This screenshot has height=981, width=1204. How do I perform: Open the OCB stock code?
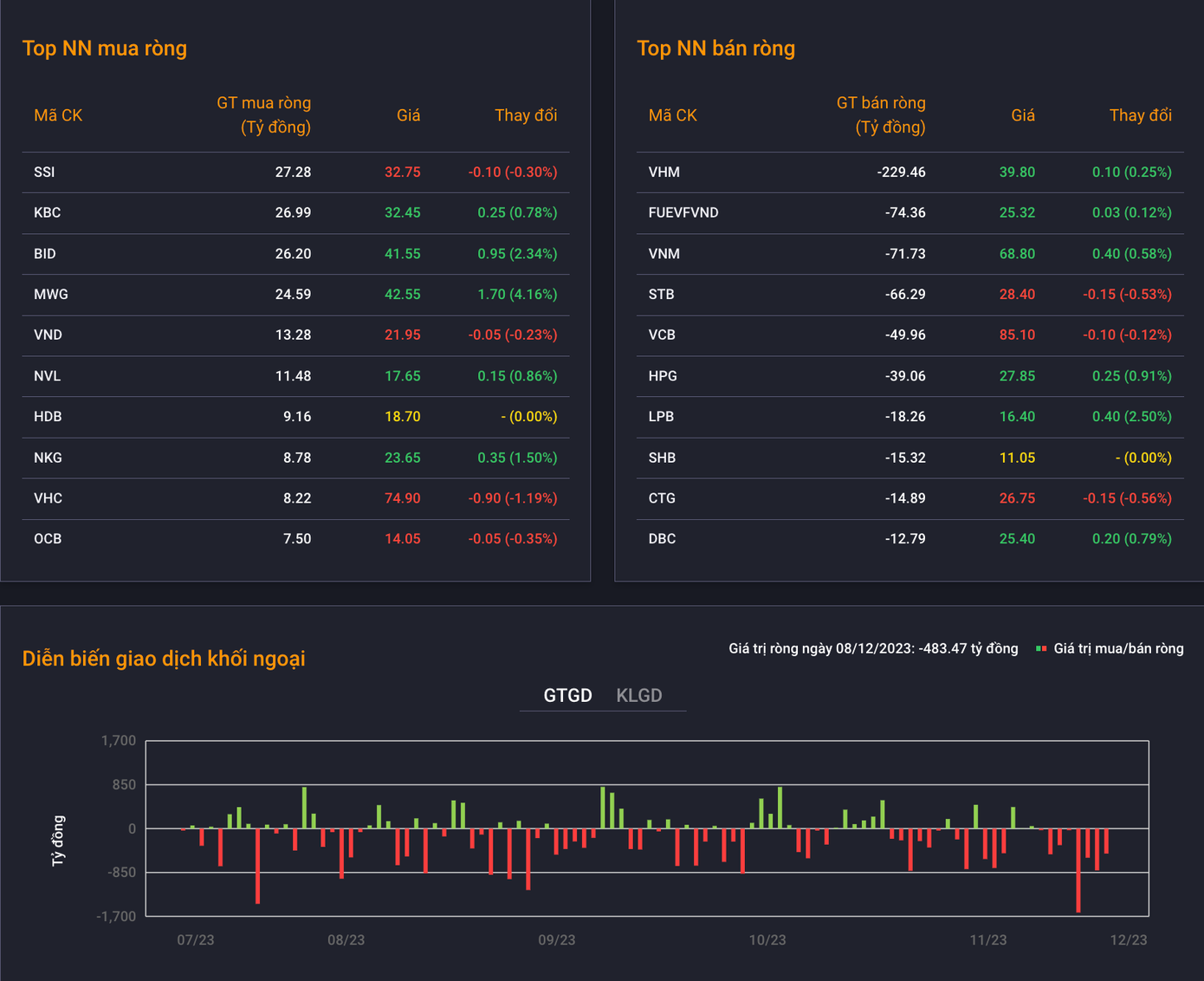pyautogui.click(x=48, y=539)
